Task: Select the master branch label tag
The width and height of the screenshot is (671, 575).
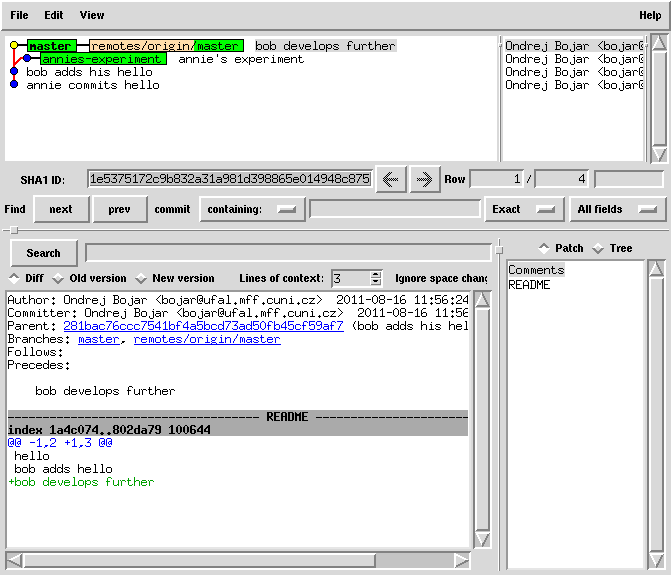Action: (x=50, y=46)
